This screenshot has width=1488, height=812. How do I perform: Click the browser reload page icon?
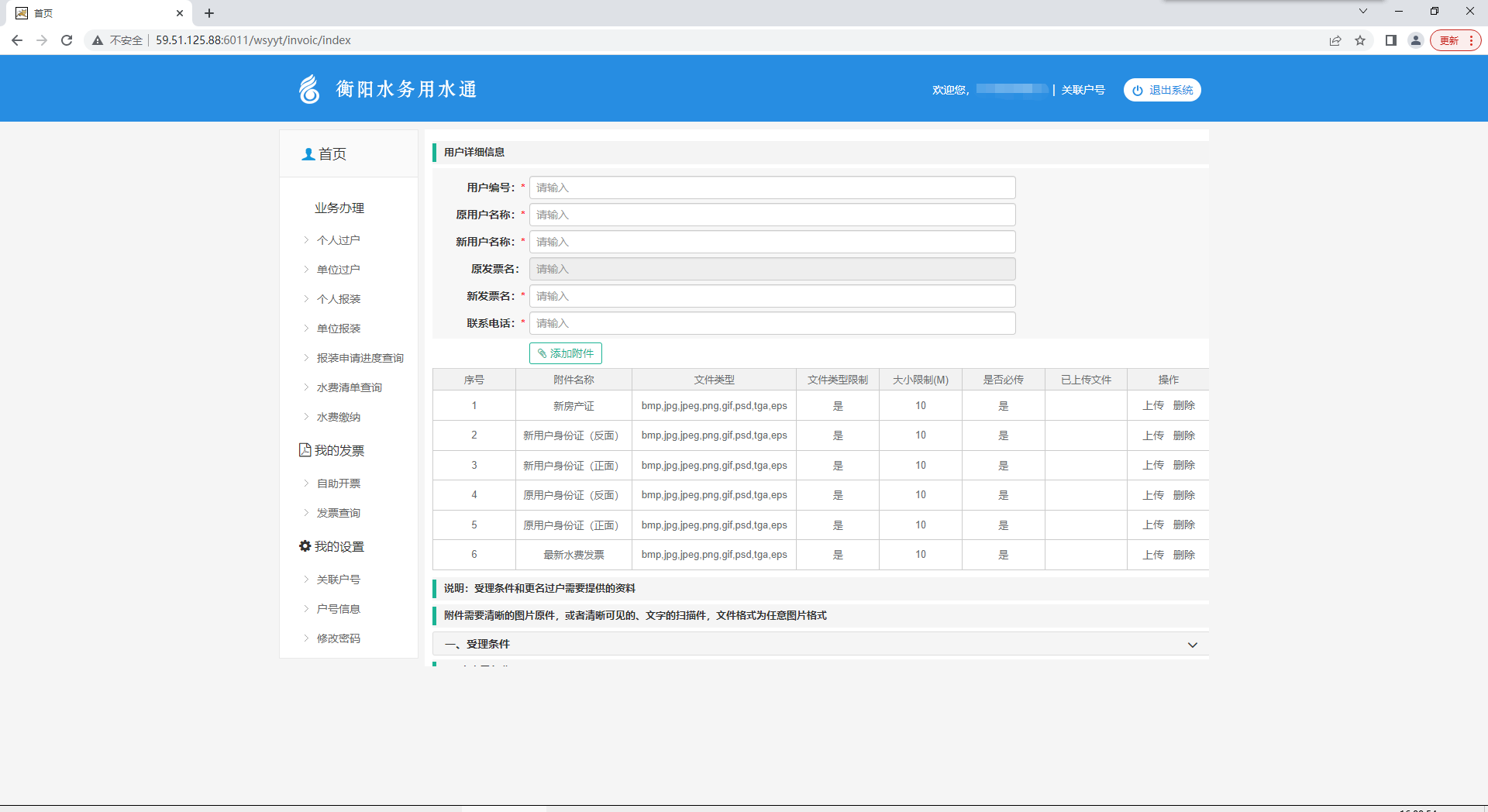67,40
